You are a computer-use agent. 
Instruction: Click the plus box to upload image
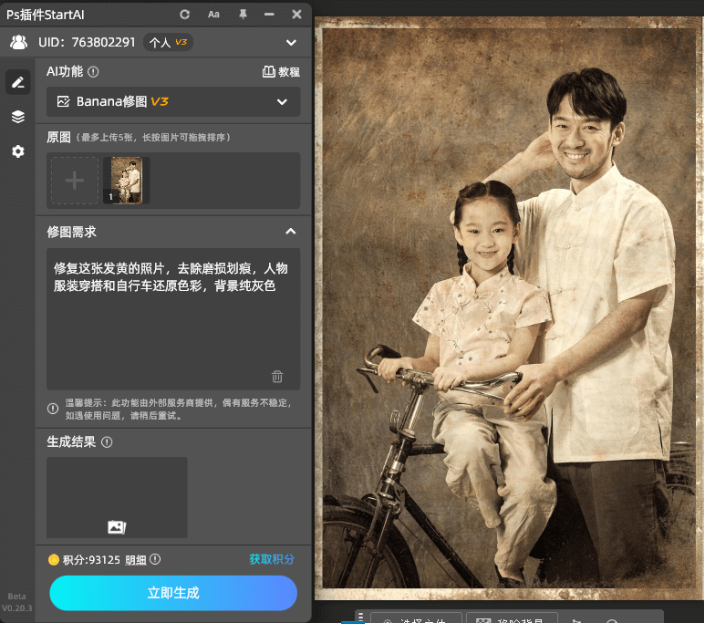click(x=74, y=181)
